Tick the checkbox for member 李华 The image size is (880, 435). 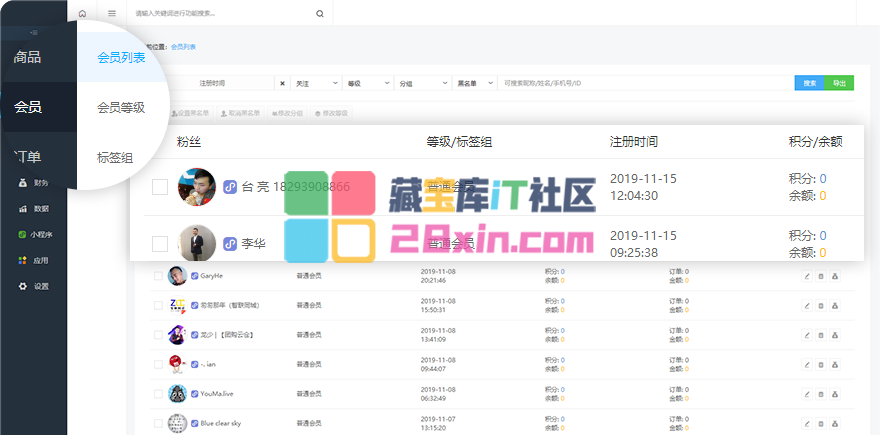point(160,244)
